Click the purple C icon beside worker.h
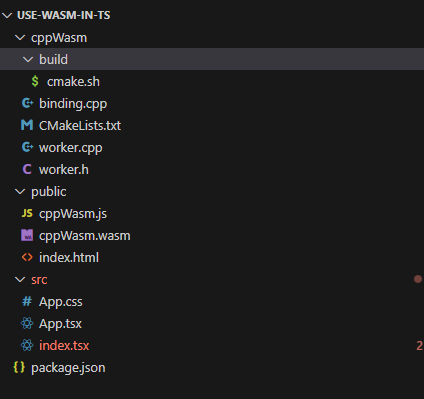The height and width of the screenshot is (399, 424). [27, 169]
